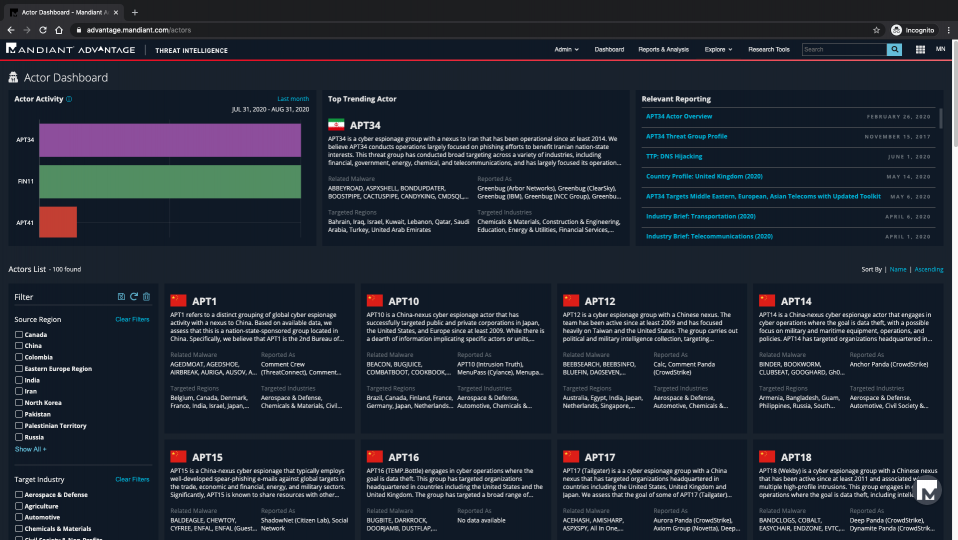Open Reports & Analysis nav item
958x540 pixels.
663,49
